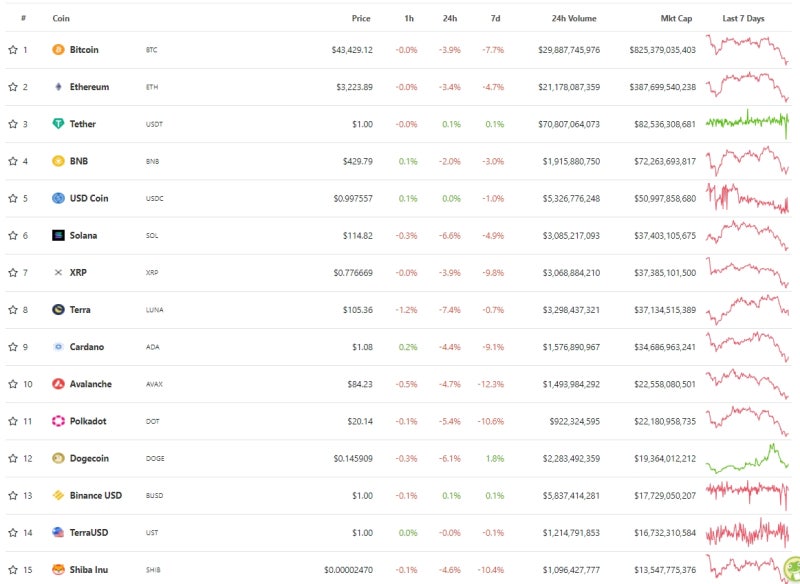The height and width of the screenshot is (584, 800).
Task: Toggle the Cardano favorite star
Action: (x=13, y=347)
